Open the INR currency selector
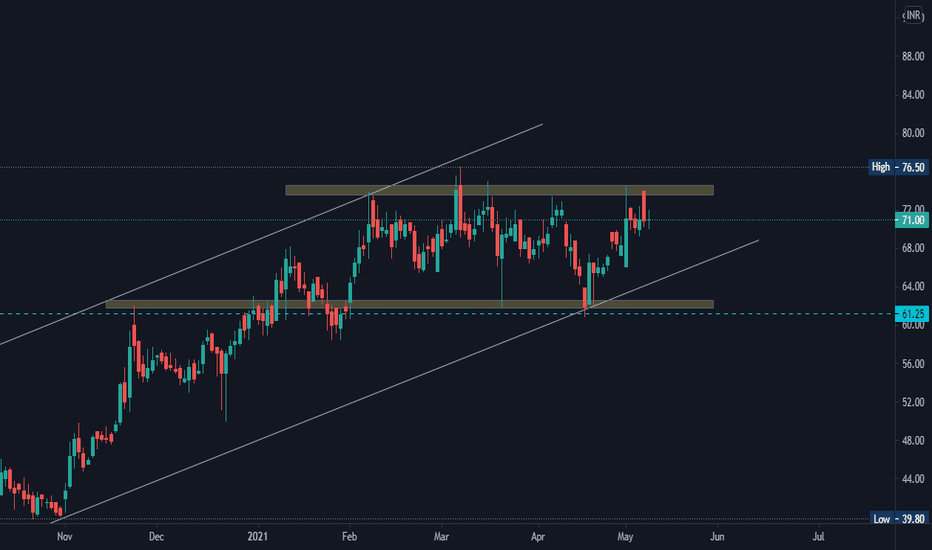The image size is (932, 550). point(913,16)
